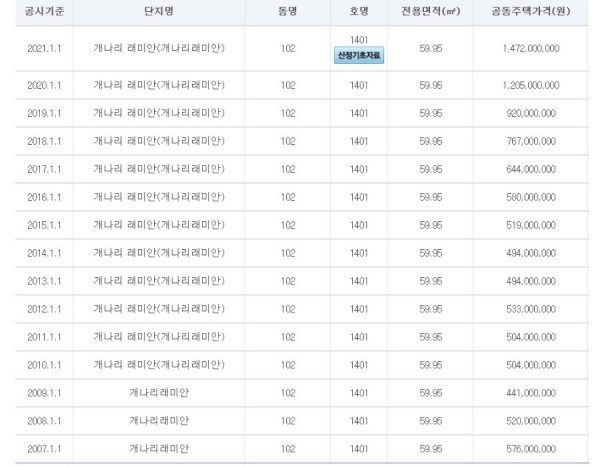600x466 pixels.
Task: Click the 2016.1.1 date cell
Action: tap(44, 197)
